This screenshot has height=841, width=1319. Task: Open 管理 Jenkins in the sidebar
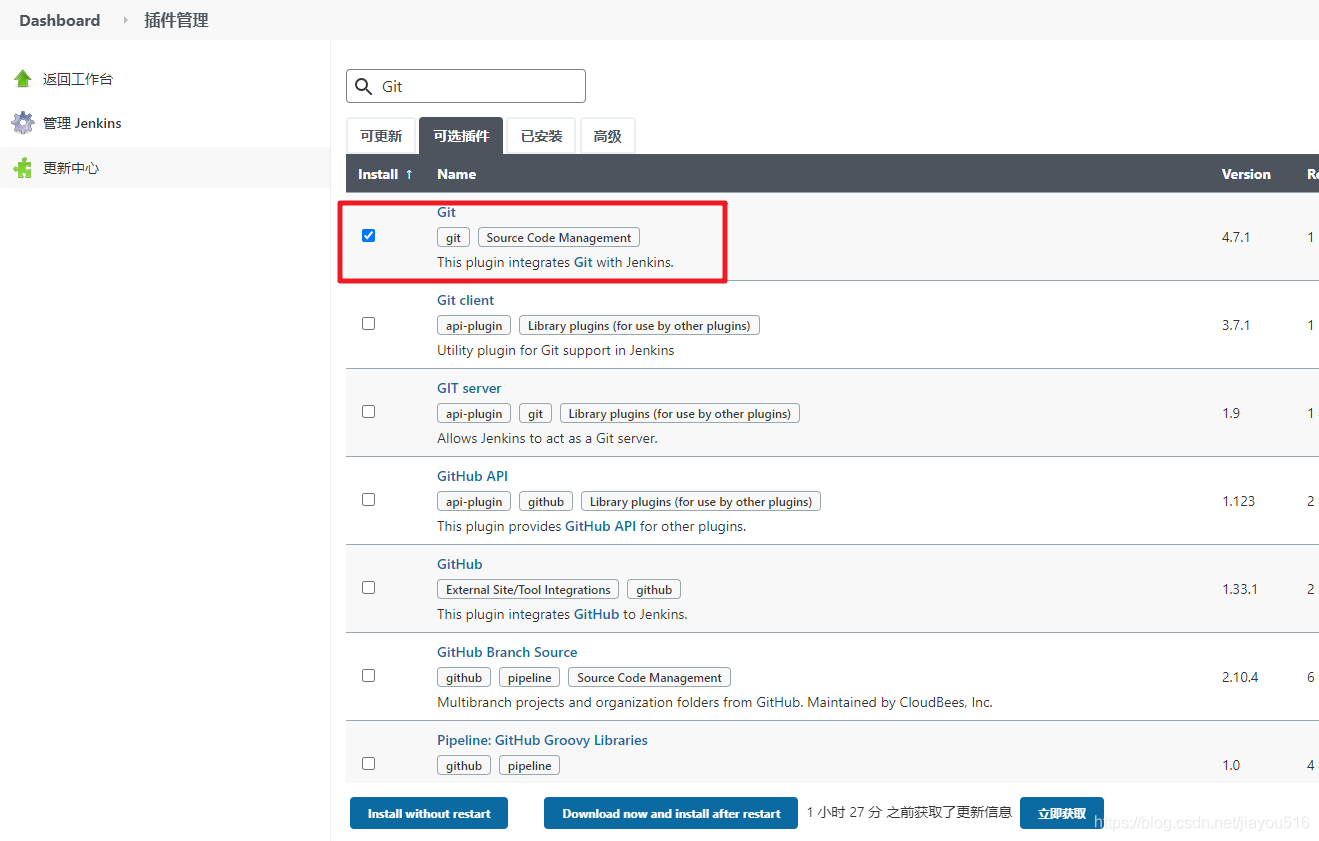82,123
